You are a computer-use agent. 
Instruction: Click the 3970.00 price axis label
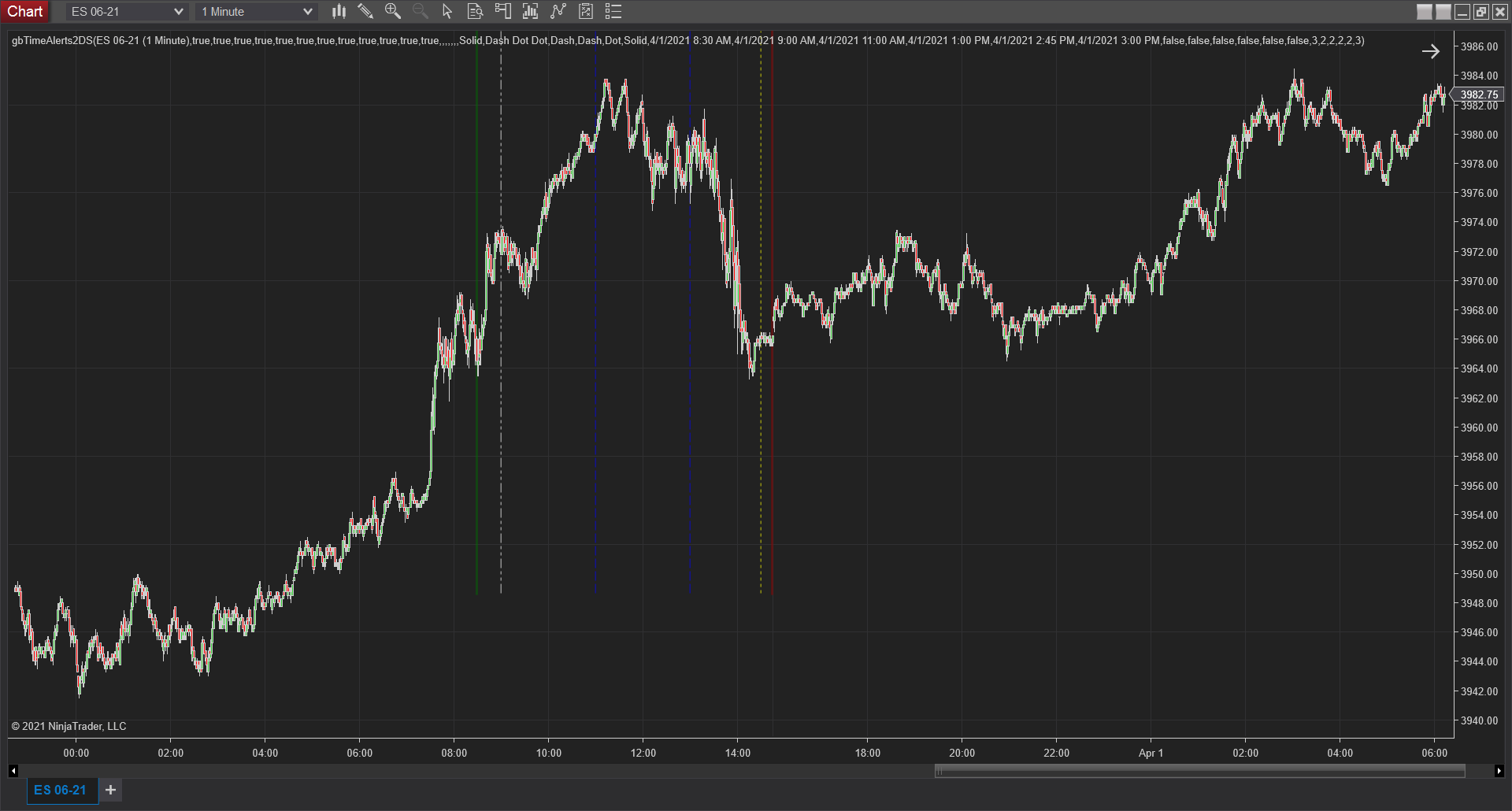click(x=1479, y=281)
